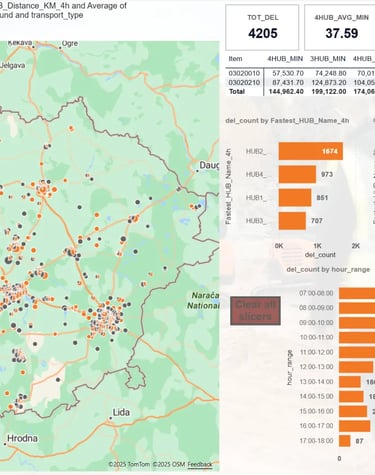The height and width of the screenshot is (475, 375).
Task: Select the 16:00-17:00 hour range bar
Action: tap(355, 426)
